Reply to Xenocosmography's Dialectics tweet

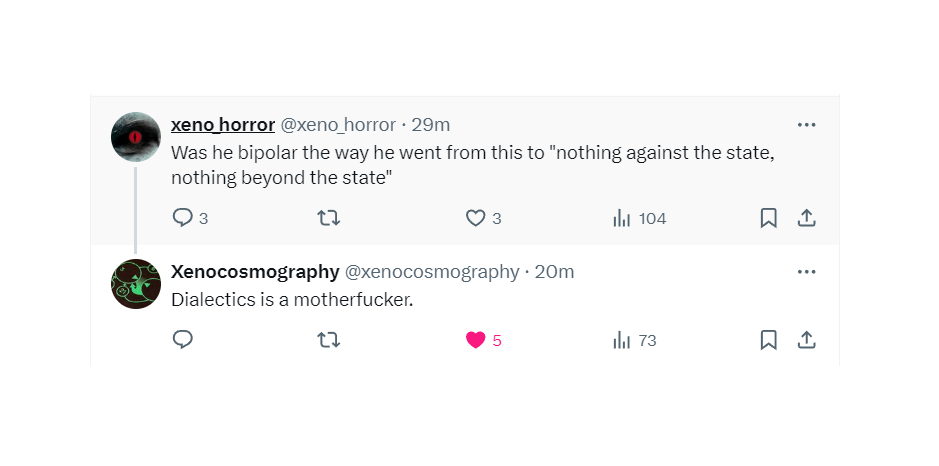point(183,340)
